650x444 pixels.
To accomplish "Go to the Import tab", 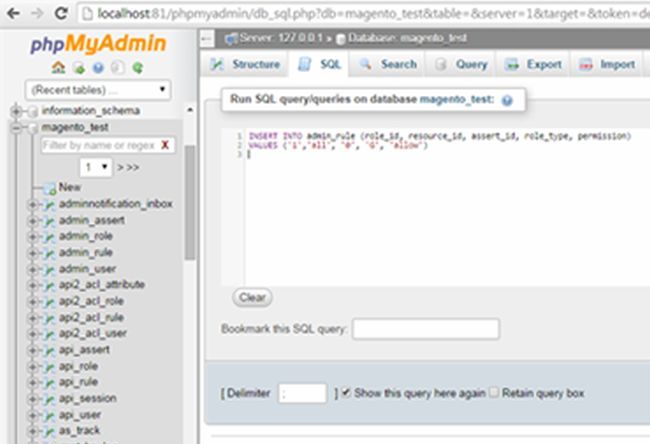I will coord(607,64).
